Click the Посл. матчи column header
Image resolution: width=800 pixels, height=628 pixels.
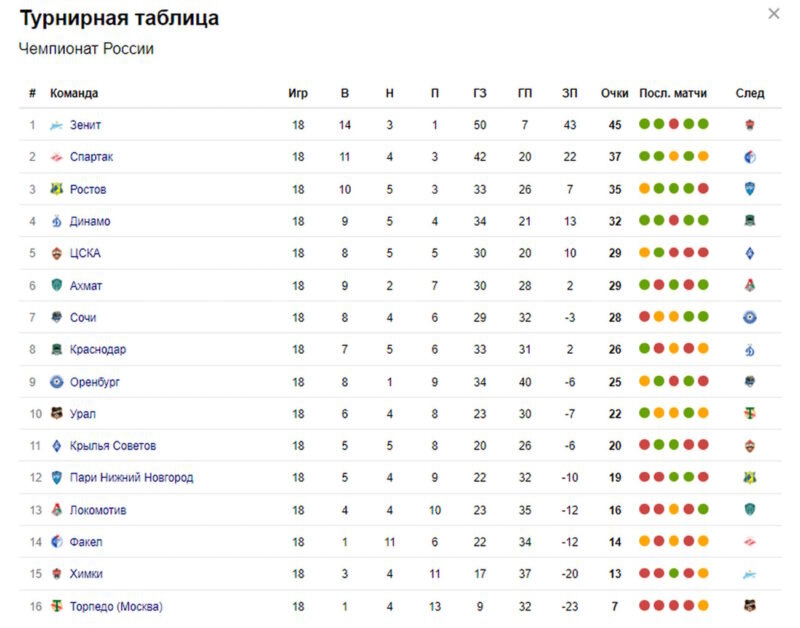[x=673, y=93]
